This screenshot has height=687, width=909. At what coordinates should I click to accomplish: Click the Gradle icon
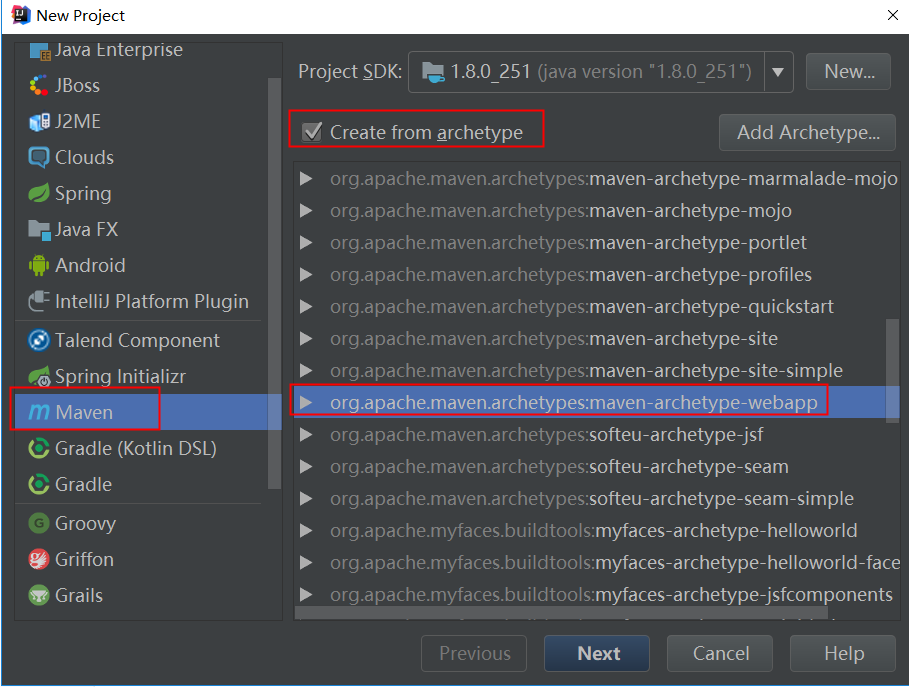point(39,484)
